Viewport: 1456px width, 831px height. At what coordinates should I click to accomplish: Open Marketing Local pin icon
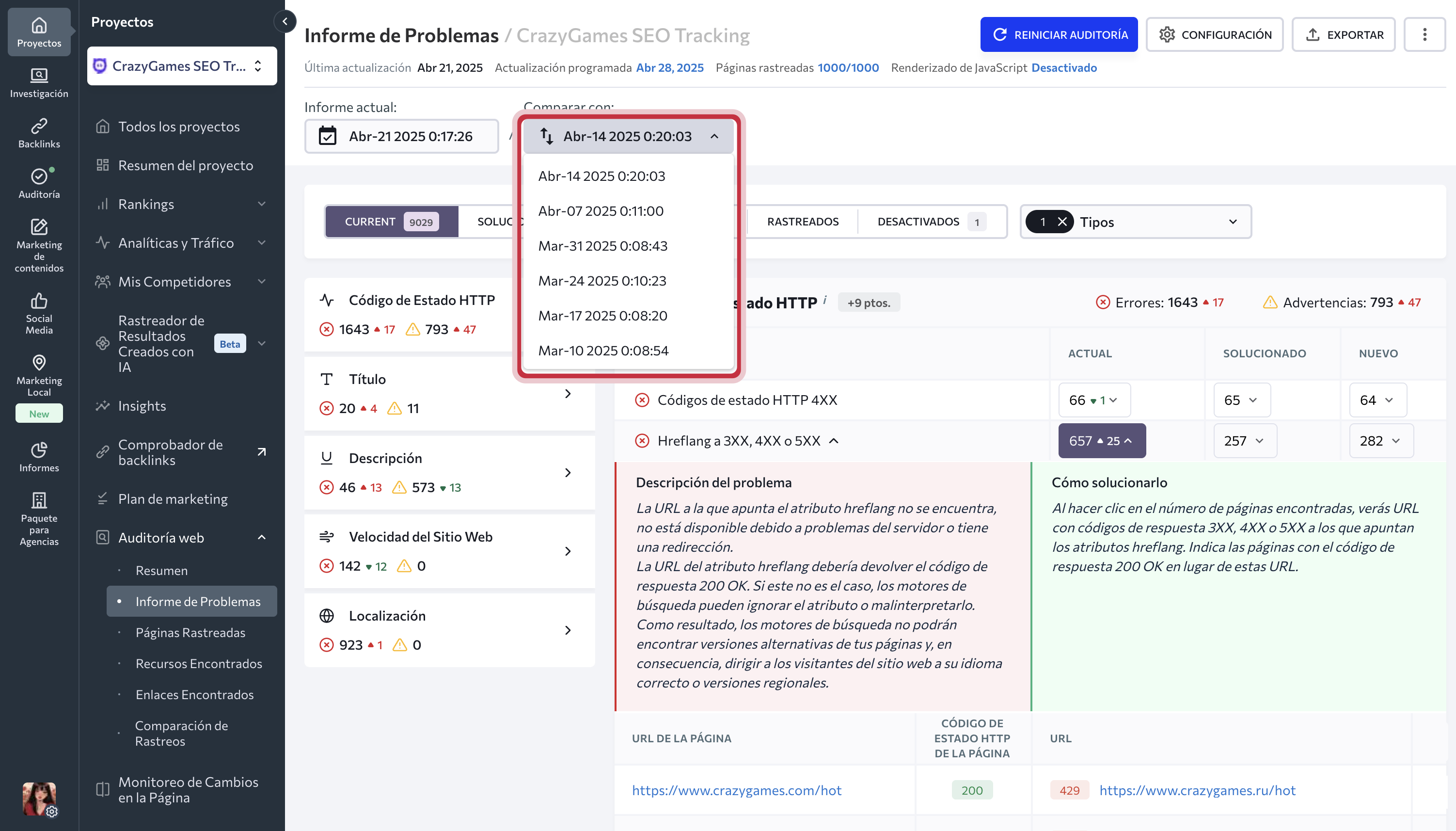[x=39, y=362]
